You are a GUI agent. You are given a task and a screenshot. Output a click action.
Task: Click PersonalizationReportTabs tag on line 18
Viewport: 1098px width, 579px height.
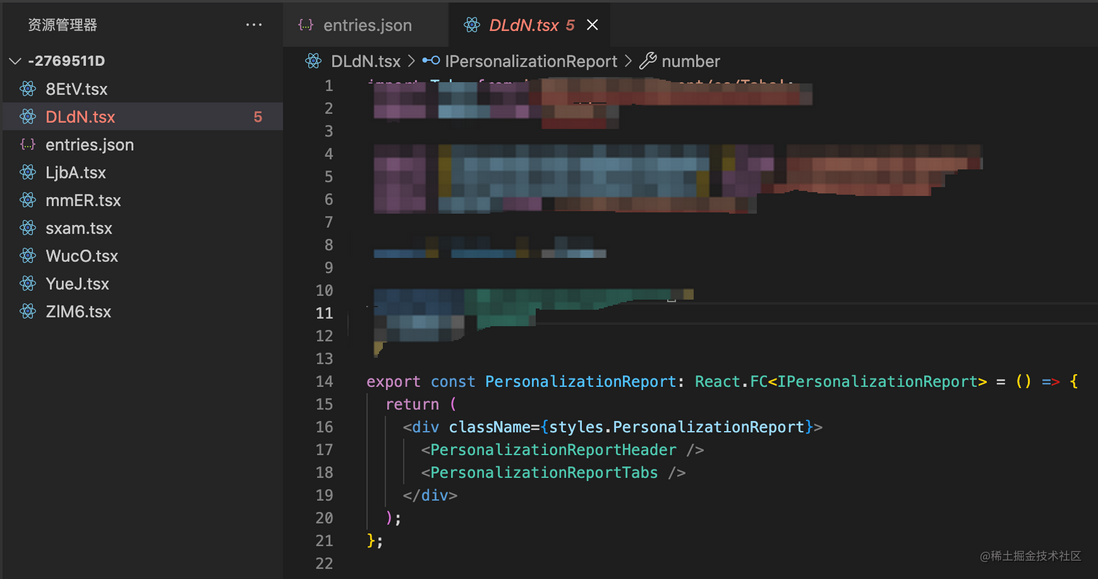pyautogui.click(x=544, y=473)
